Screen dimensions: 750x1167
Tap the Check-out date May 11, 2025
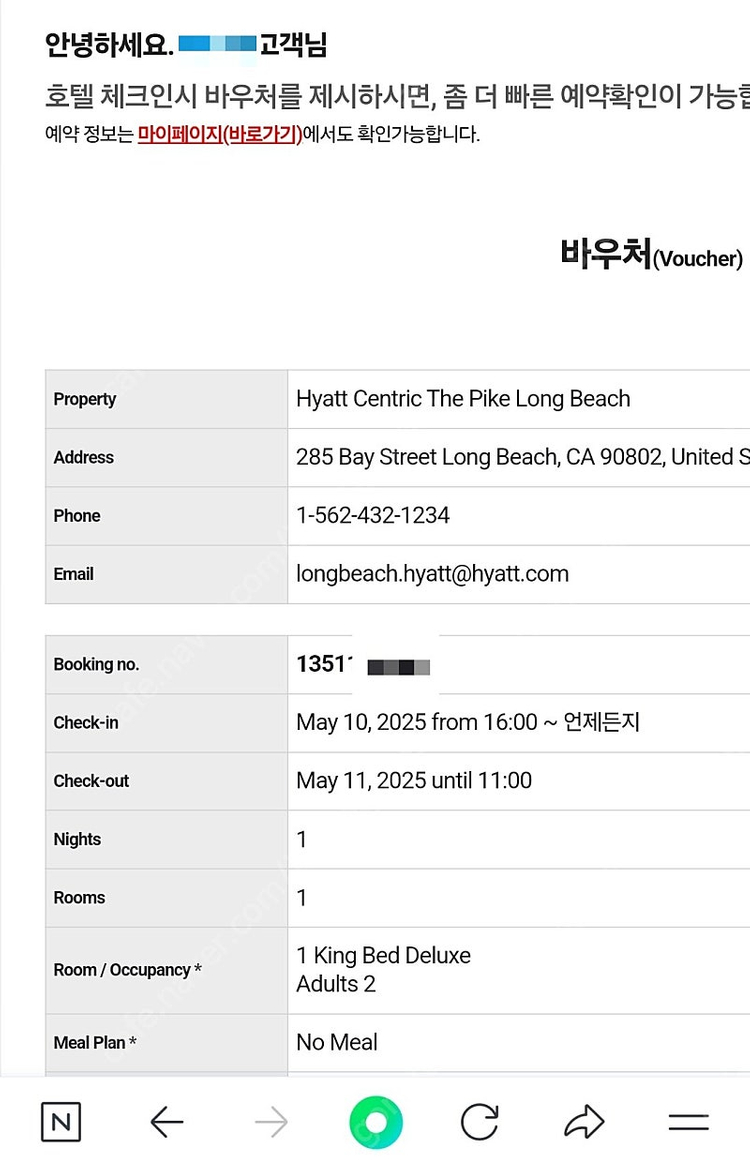(414, 780)
